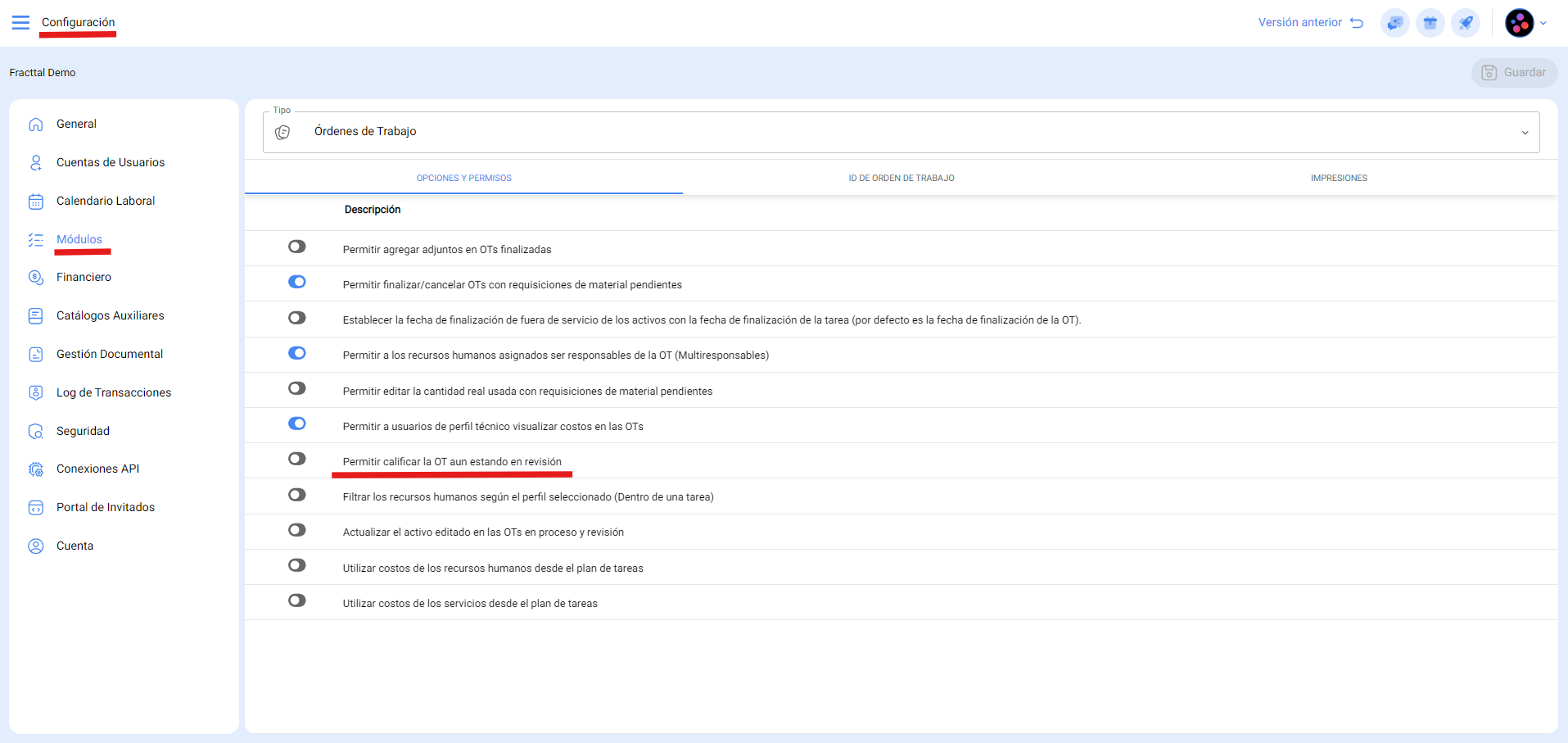Open the Impresiones tab

tap(1338, 178)
